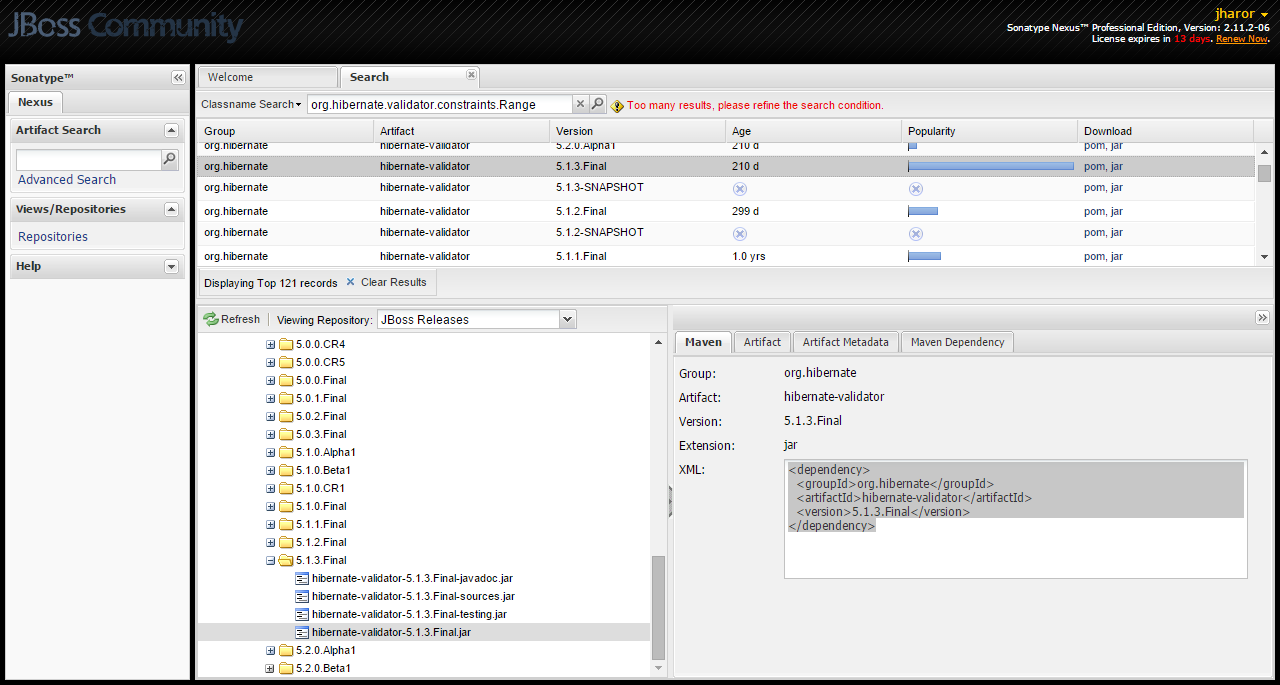The height and width of the screenshot is (685, 1280).
Task: Click the sidebar Artifact Search input field
Action: [89, 159]
